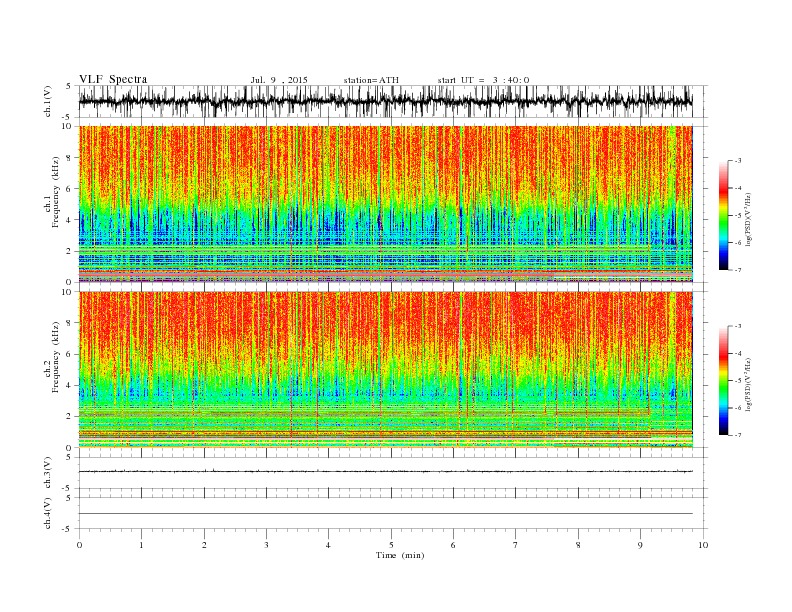
Task: Click the "station=ATH" header label
Action: 371,80
